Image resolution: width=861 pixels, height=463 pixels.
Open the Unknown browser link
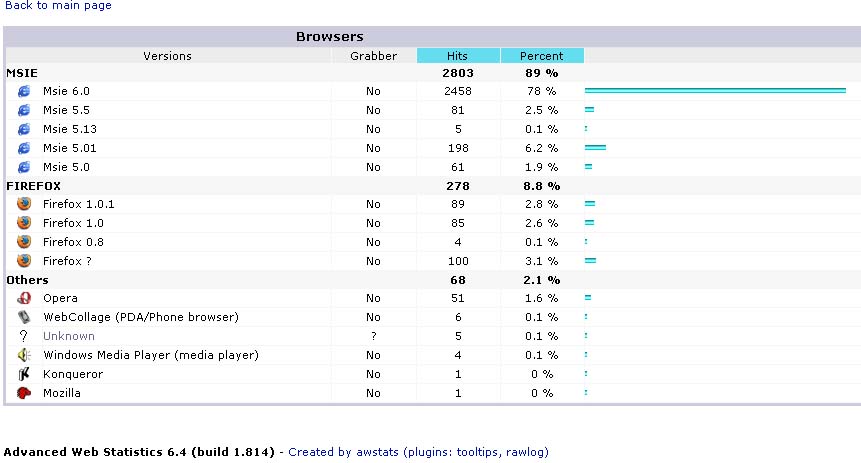pos(69,336)
